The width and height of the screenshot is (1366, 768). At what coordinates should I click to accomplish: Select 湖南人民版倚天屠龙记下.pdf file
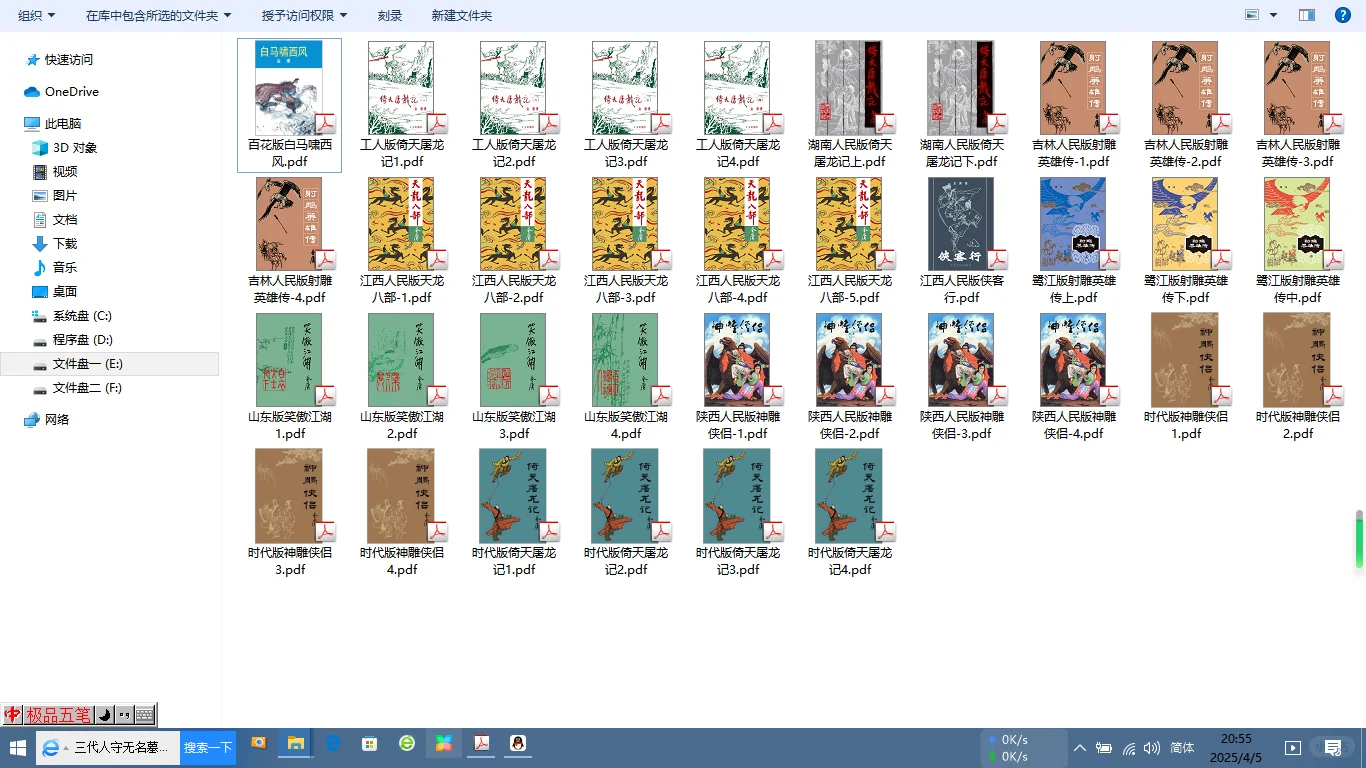pos(961,105)
